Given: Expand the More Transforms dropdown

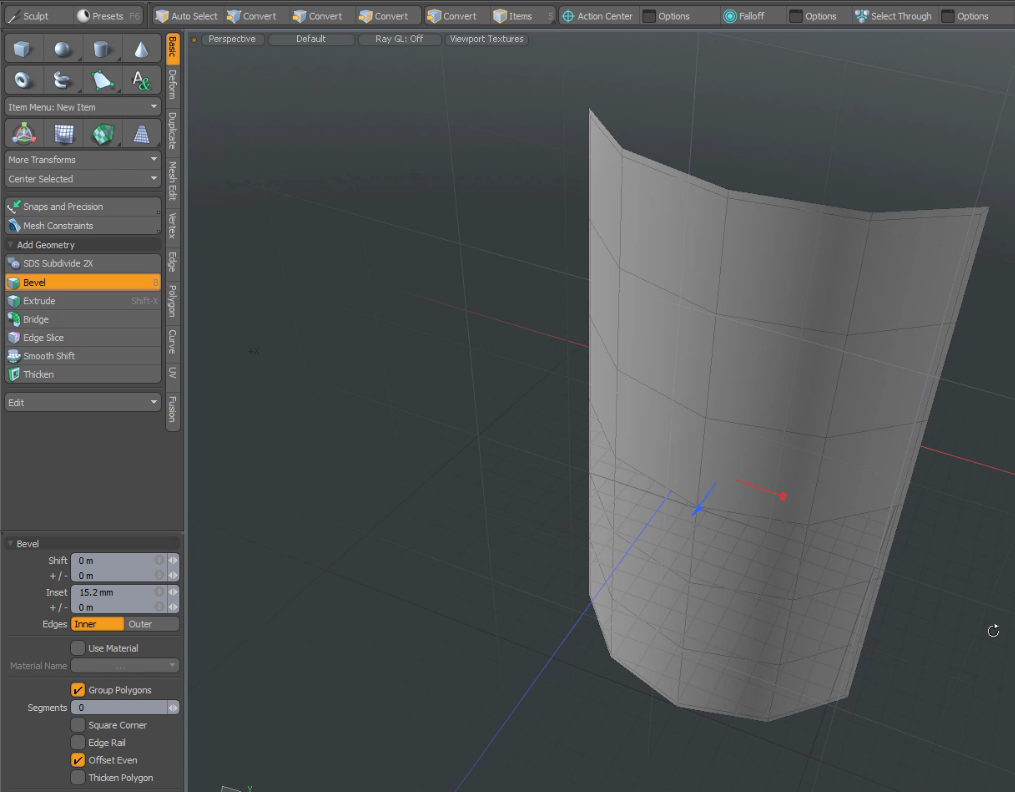Looking at the screenshot, I should point(83,159).
